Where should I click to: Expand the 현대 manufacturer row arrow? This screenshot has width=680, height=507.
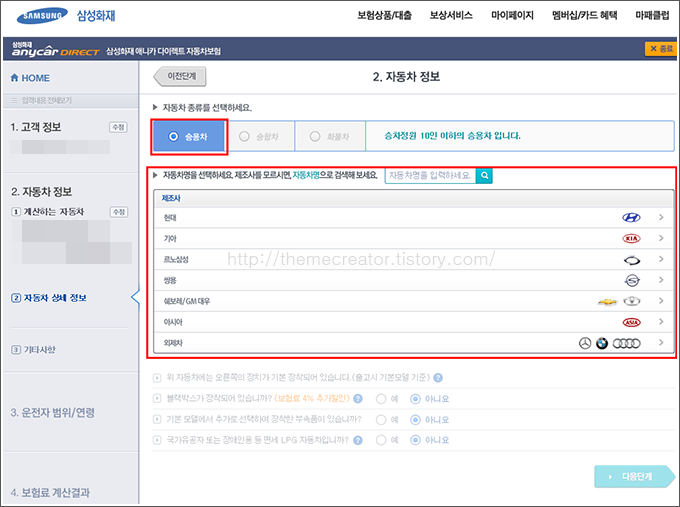(661, 217)
